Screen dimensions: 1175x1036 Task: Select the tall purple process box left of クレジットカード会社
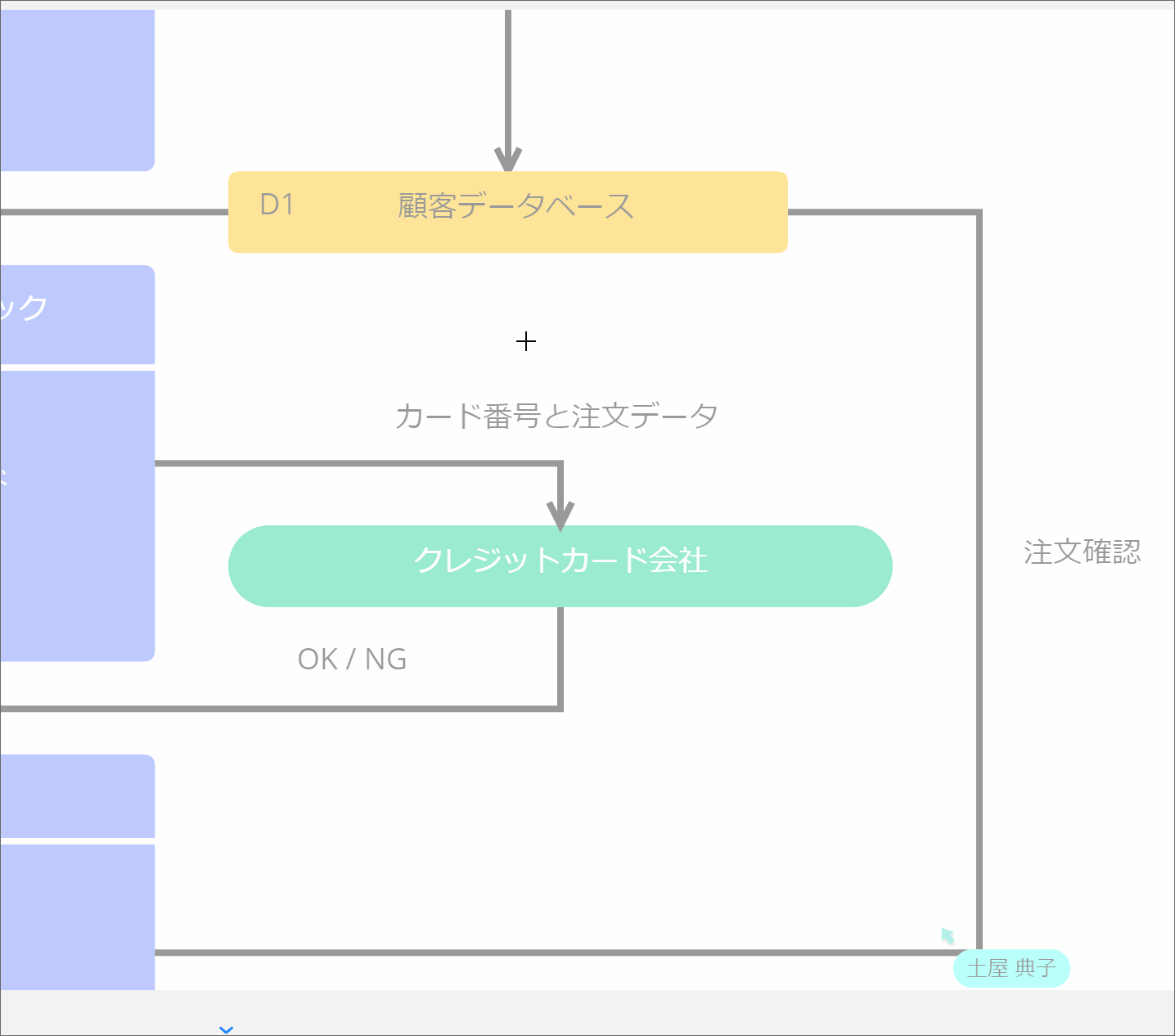(78, 516)
